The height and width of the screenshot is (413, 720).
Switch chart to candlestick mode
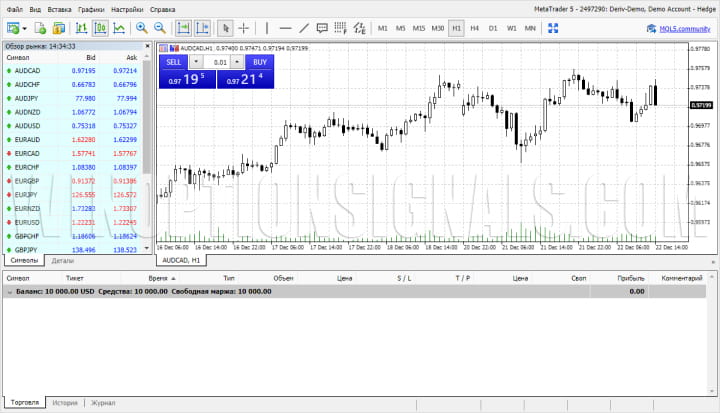click(100, 28)
